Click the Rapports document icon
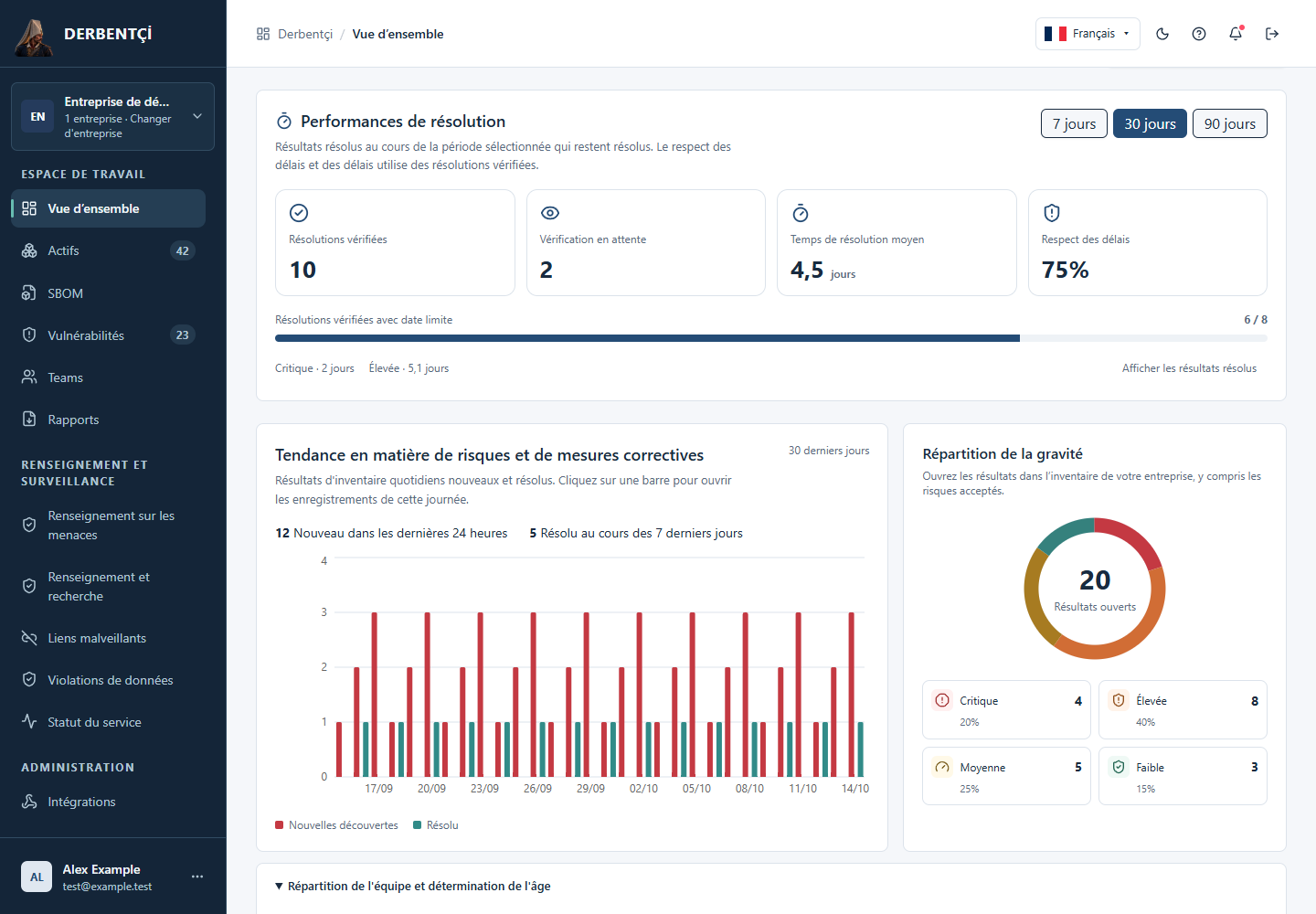The image size is (1316, 914). pos(29,420)
